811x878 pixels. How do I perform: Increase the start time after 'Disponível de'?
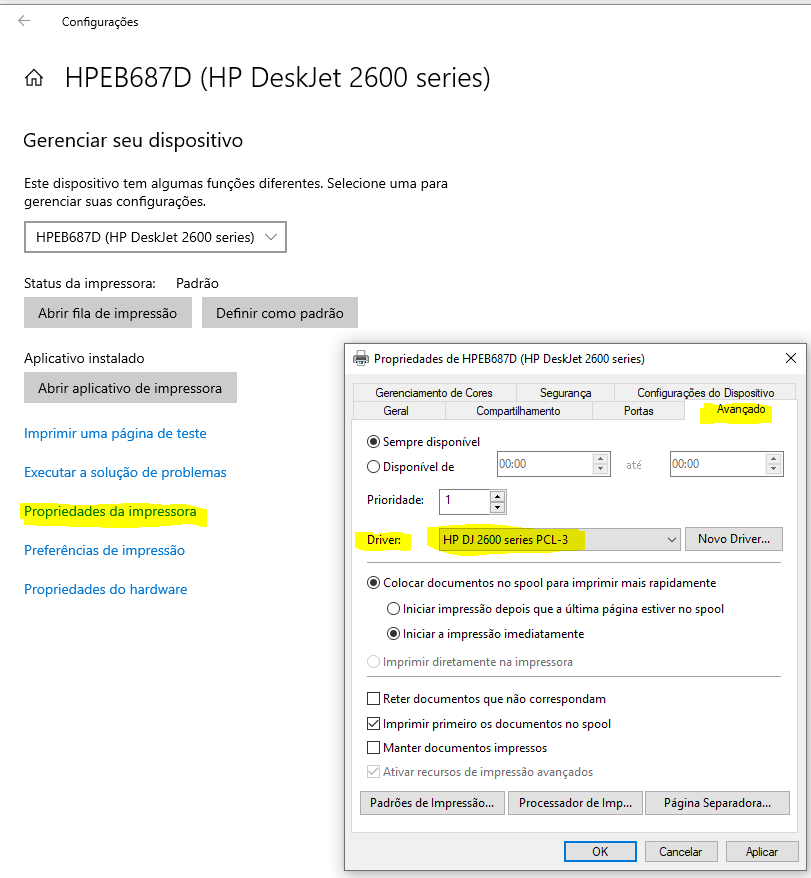(x=600, y=459)
